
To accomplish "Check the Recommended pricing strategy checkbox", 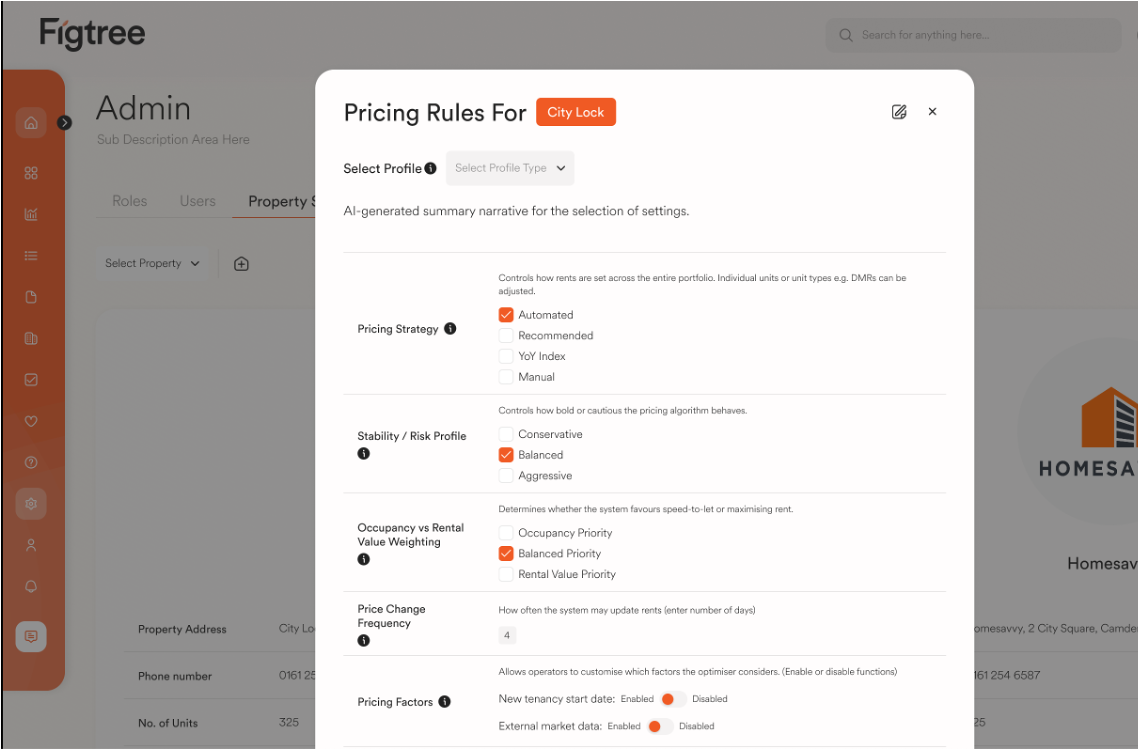I will coord(506,335).
